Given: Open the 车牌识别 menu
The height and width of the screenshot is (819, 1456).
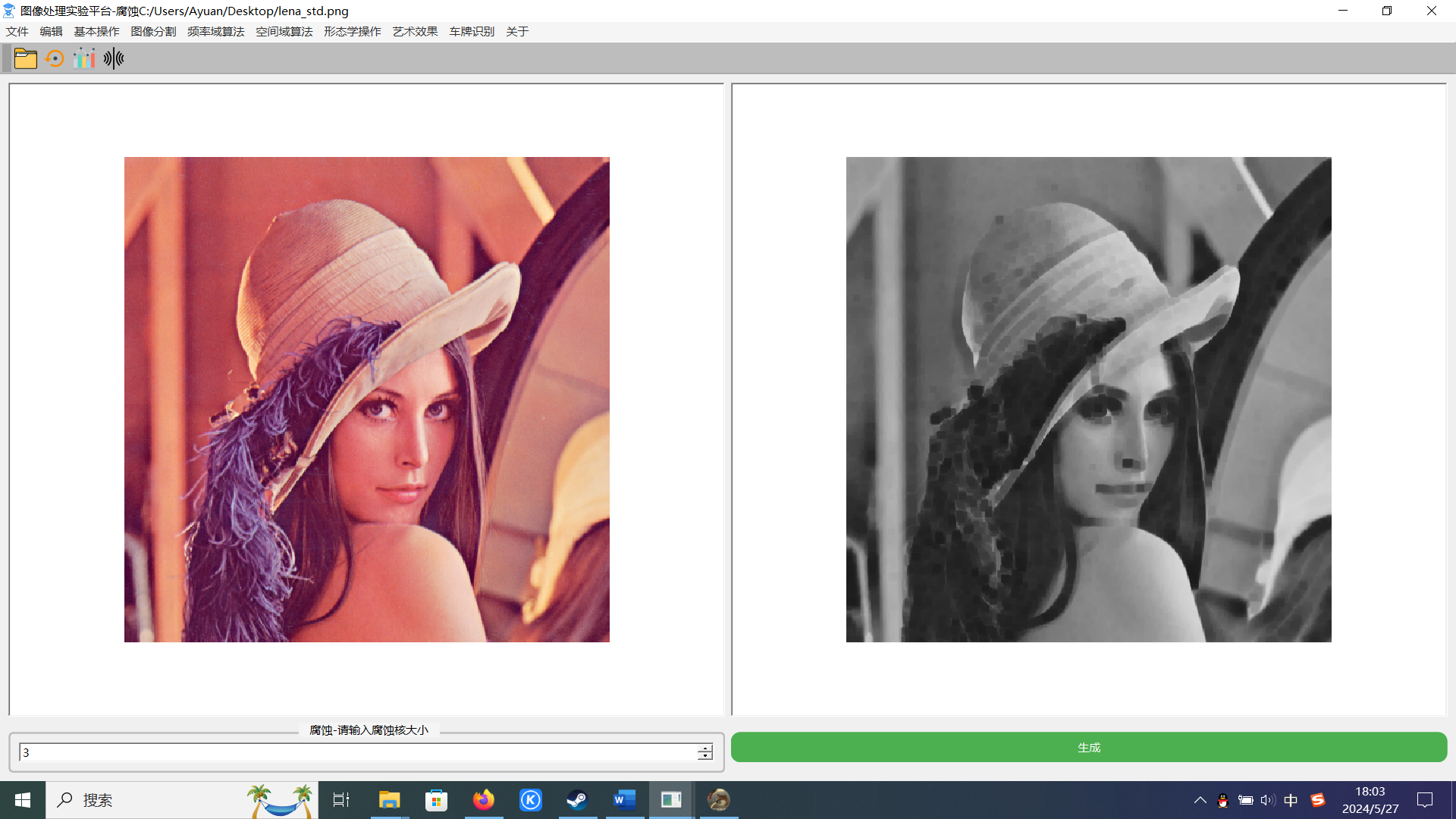Looking at the screenshot, I should click(472, 31).
